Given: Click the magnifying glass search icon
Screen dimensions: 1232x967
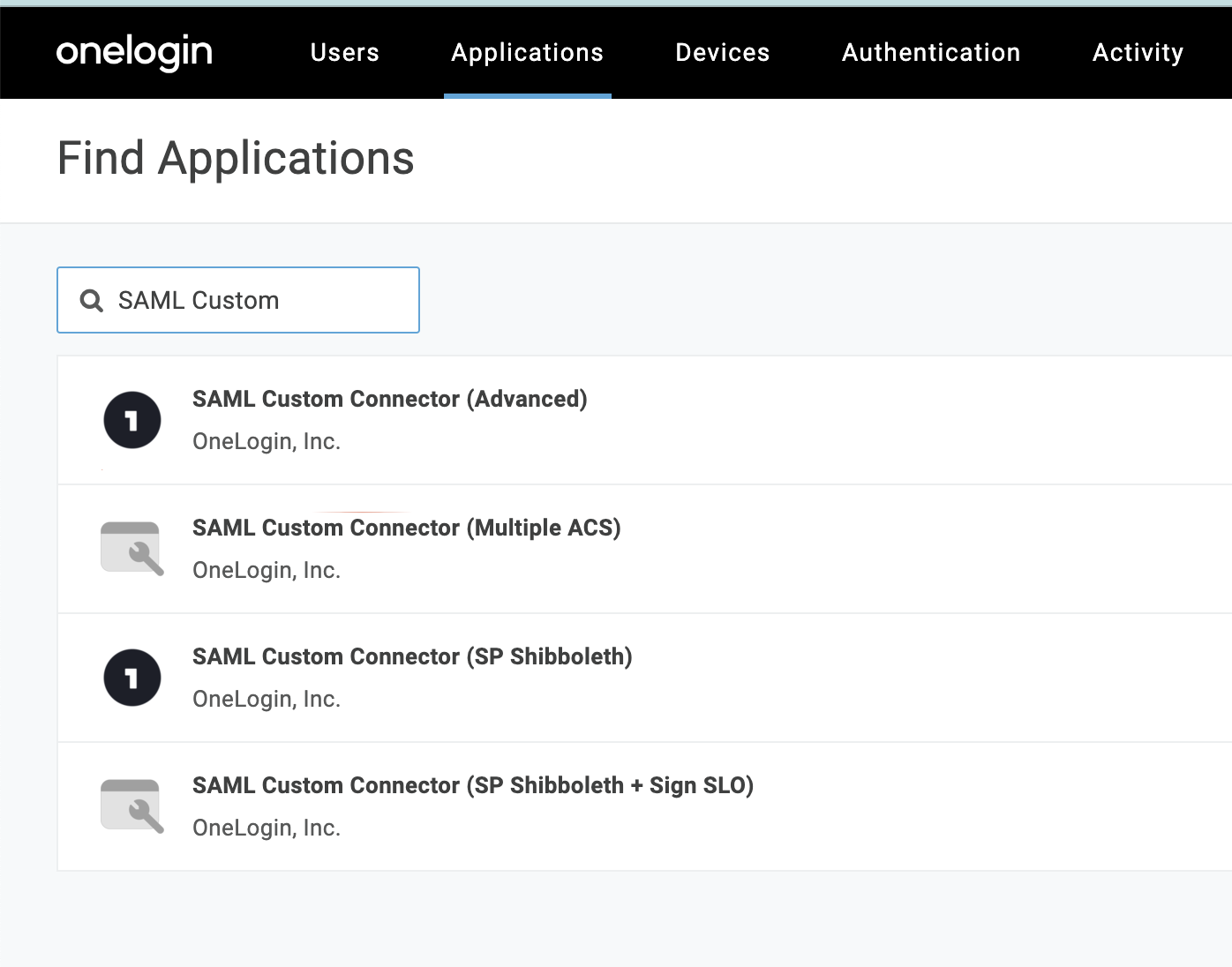Looking at the screenshot, I should [x=91, y=301].
